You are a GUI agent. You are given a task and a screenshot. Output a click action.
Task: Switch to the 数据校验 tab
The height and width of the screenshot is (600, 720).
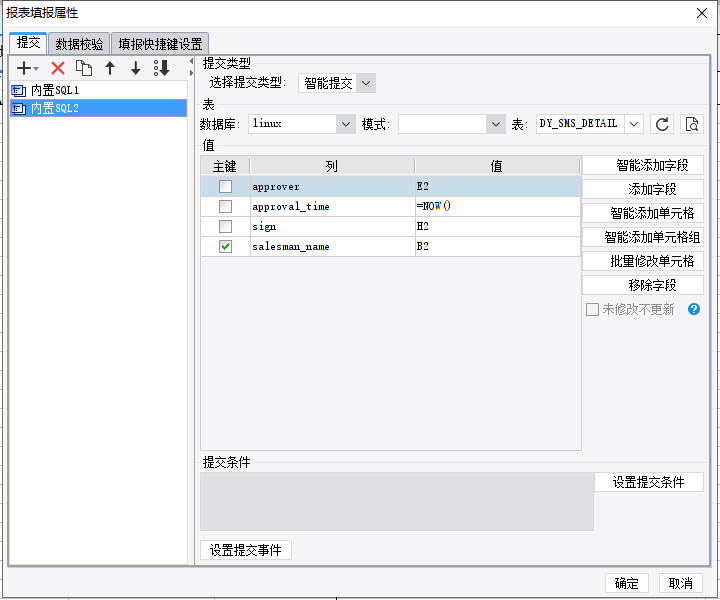[79, 44]
